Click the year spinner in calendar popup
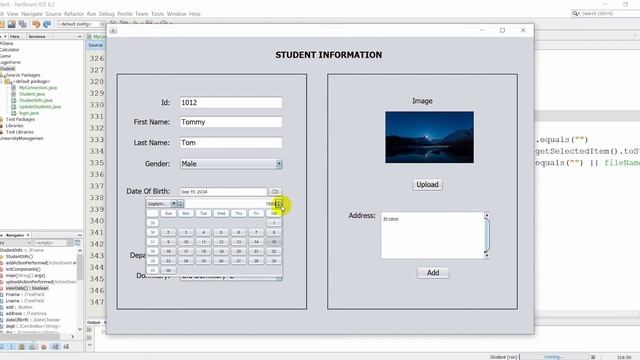Viewport: 640px width, 360px height. [278, 204]
